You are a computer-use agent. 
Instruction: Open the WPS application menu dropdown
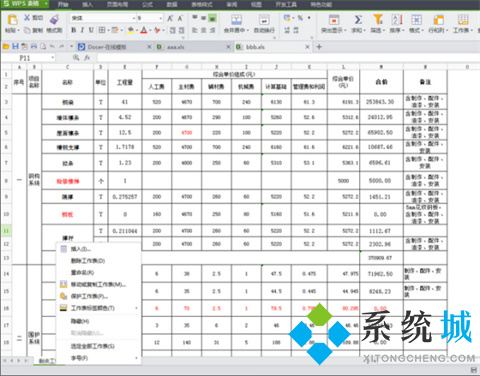[x=46, y=4]
